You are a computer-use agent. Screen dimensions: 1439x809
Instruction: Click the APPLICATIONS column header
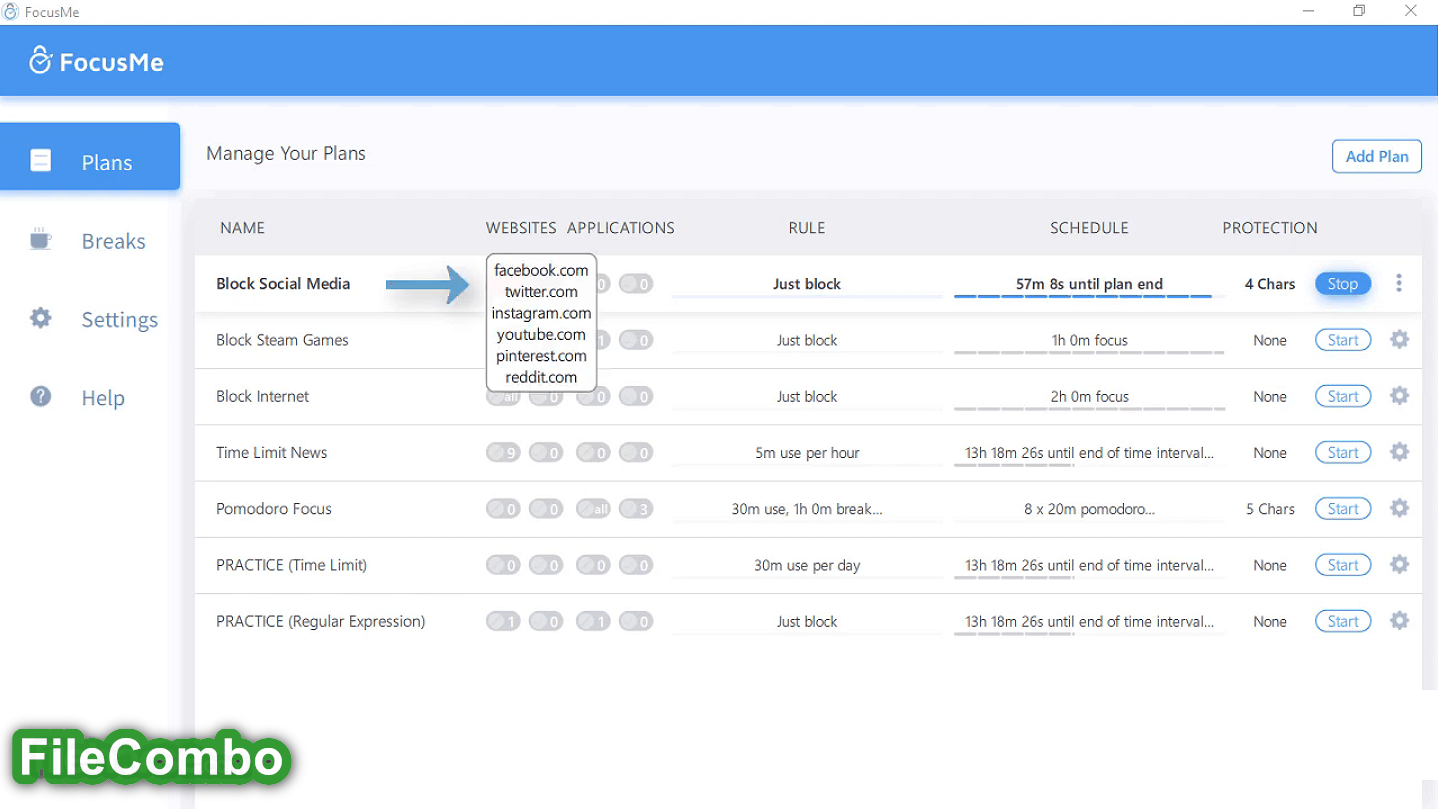(x=620, y=228)
